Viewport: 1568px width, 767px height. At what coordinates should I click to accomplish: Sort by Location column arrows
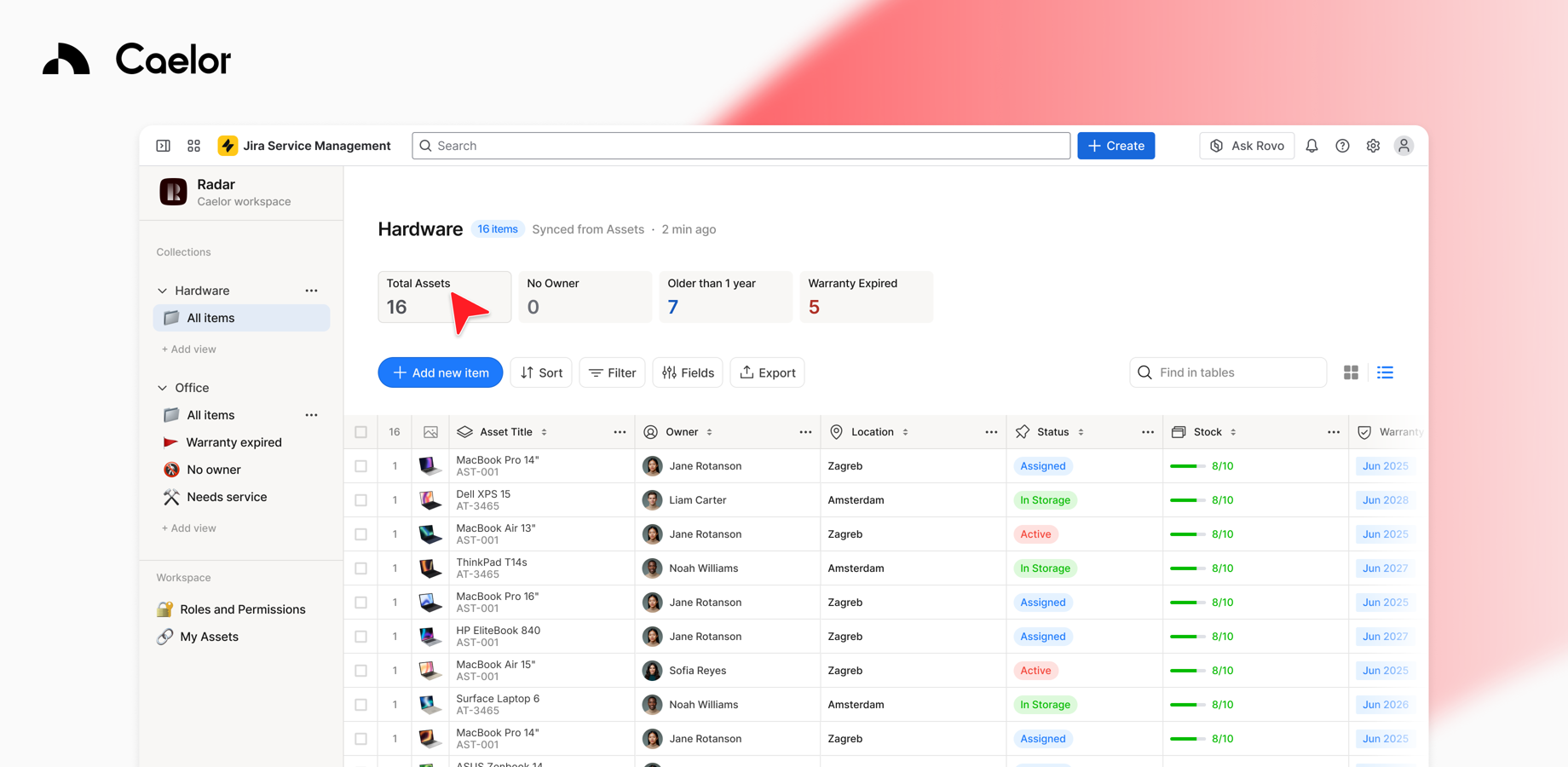[x=905, y=432]
